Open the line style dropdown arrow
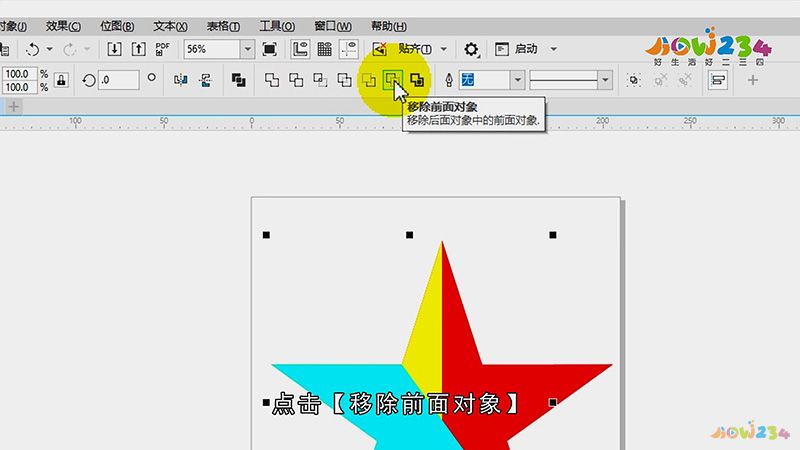 (605, 80)
